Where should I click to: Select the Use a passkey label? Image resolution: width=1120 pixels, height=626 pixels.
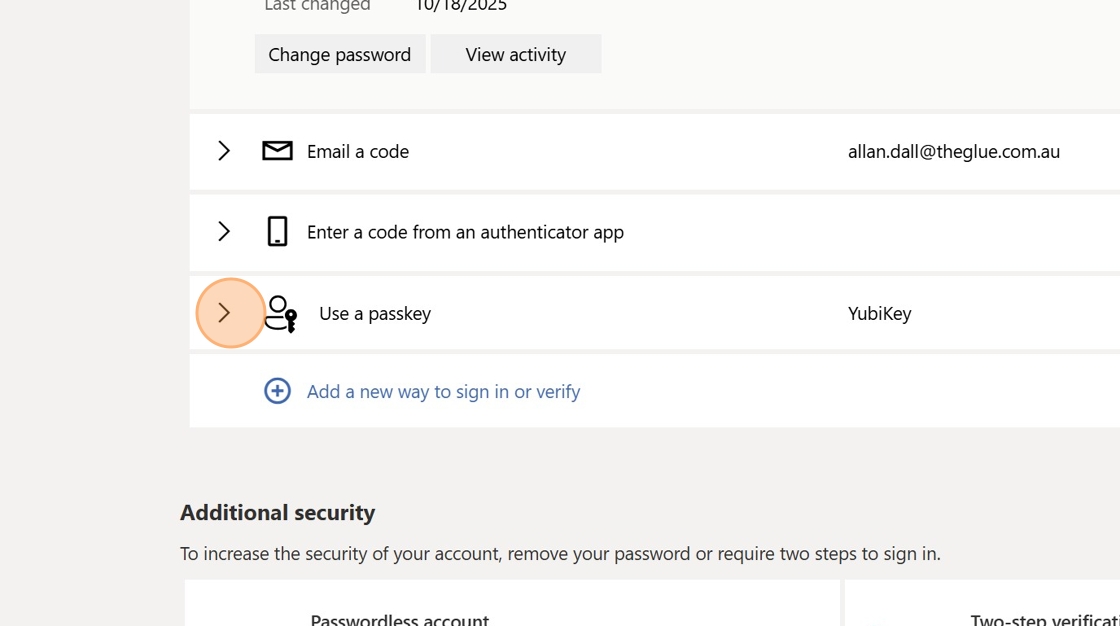tap(375, 314)
